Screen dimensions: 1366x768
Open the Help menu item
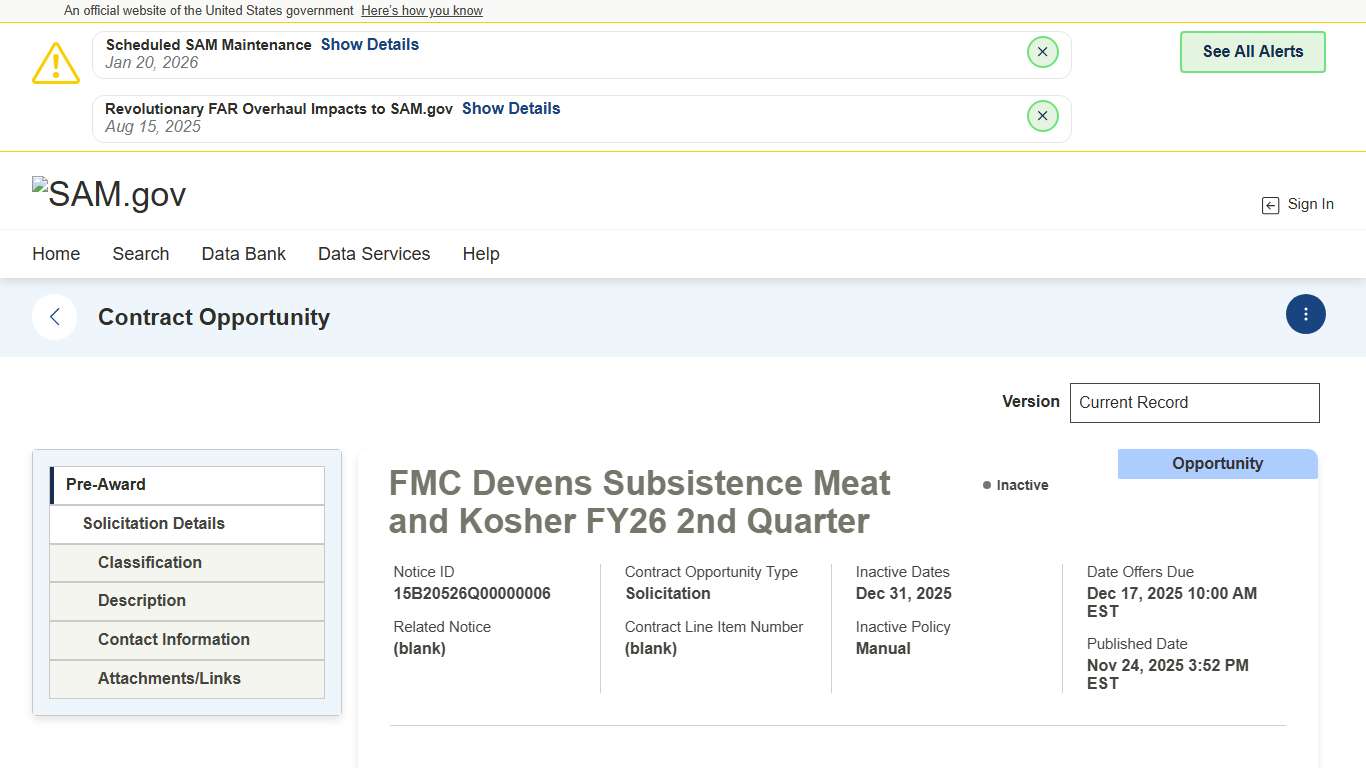click(x=481, y=254)
